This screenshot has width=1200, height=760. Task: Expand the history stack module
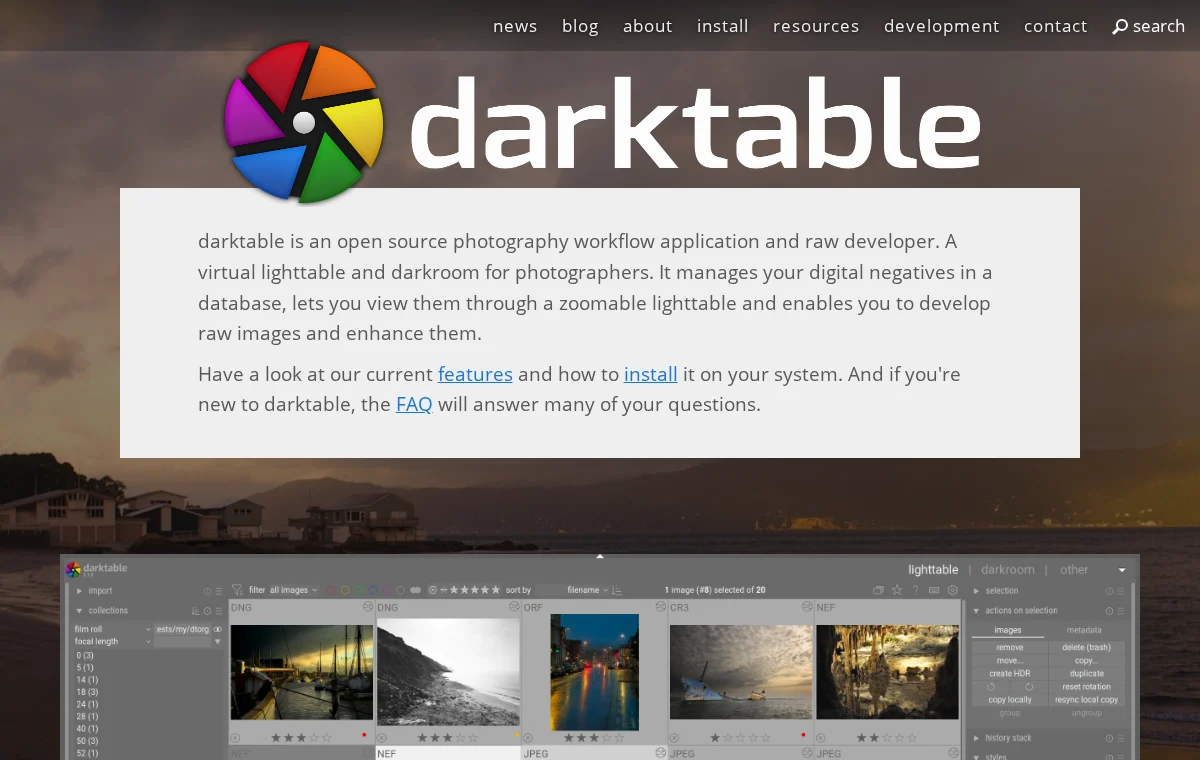pos(976,738)
